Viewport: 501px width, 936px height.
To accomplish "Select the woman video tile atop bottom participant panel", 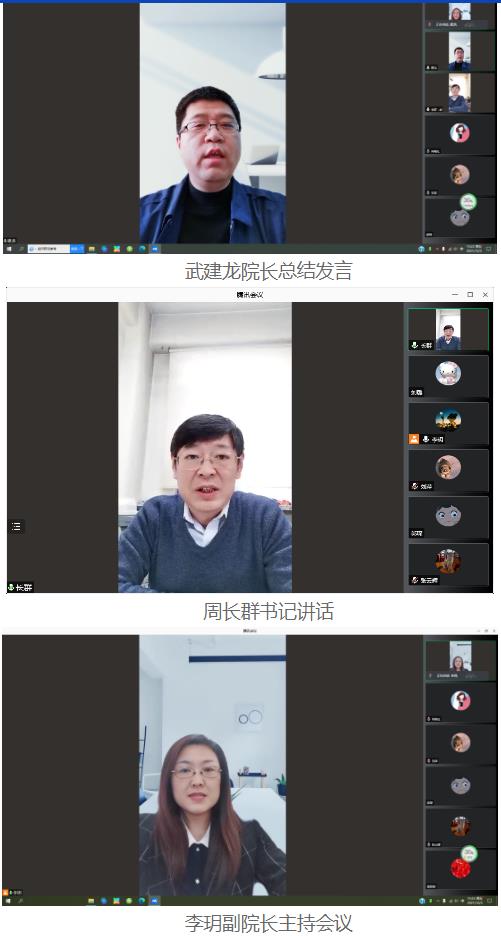I will [x=460, y=659].
